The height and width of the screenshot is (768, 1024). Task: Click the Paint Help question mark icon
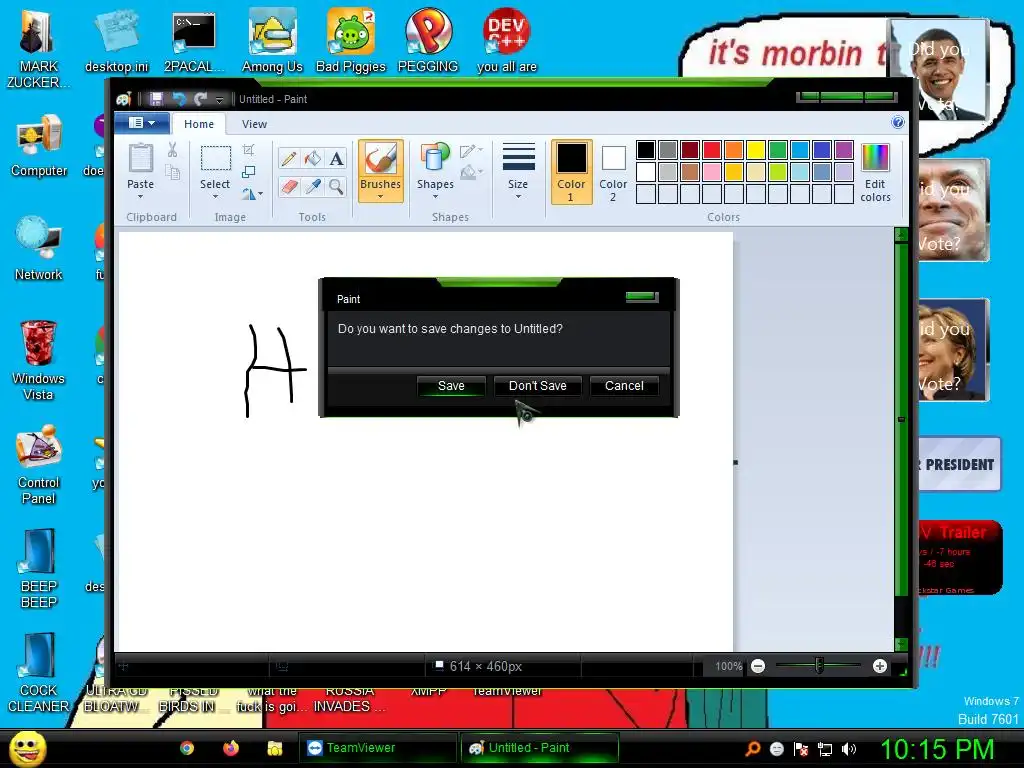point(898,123)
